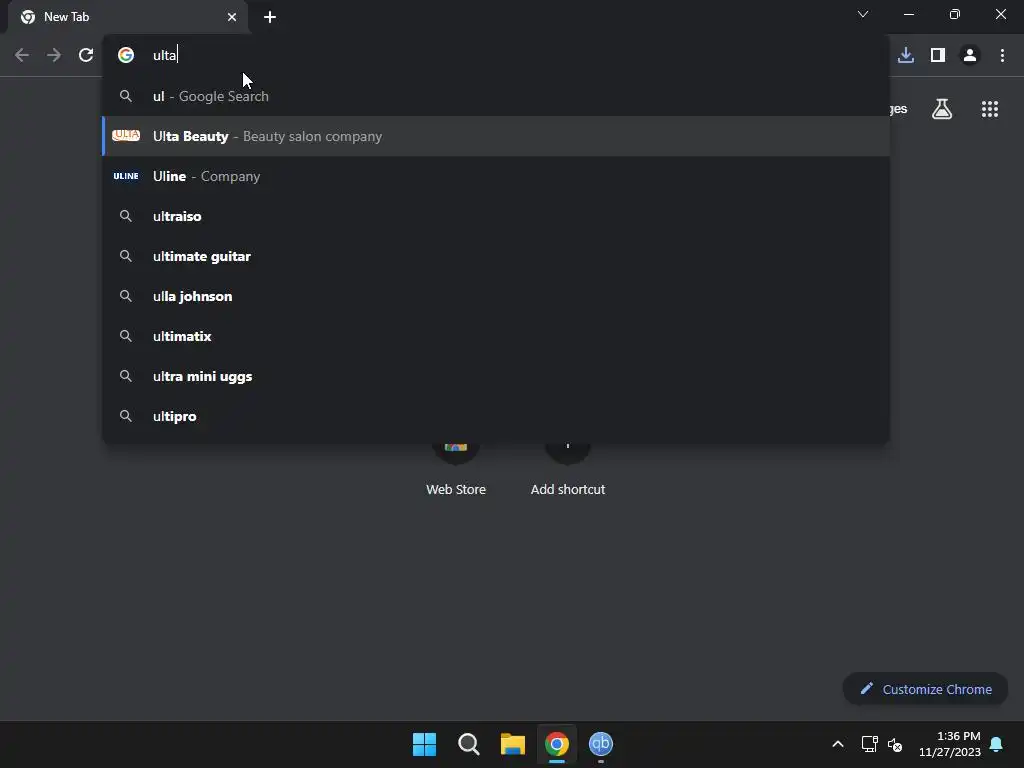Select the ultipro suggestion
The width and height of the screenshot is (1024, 768).
click(496, 416)
